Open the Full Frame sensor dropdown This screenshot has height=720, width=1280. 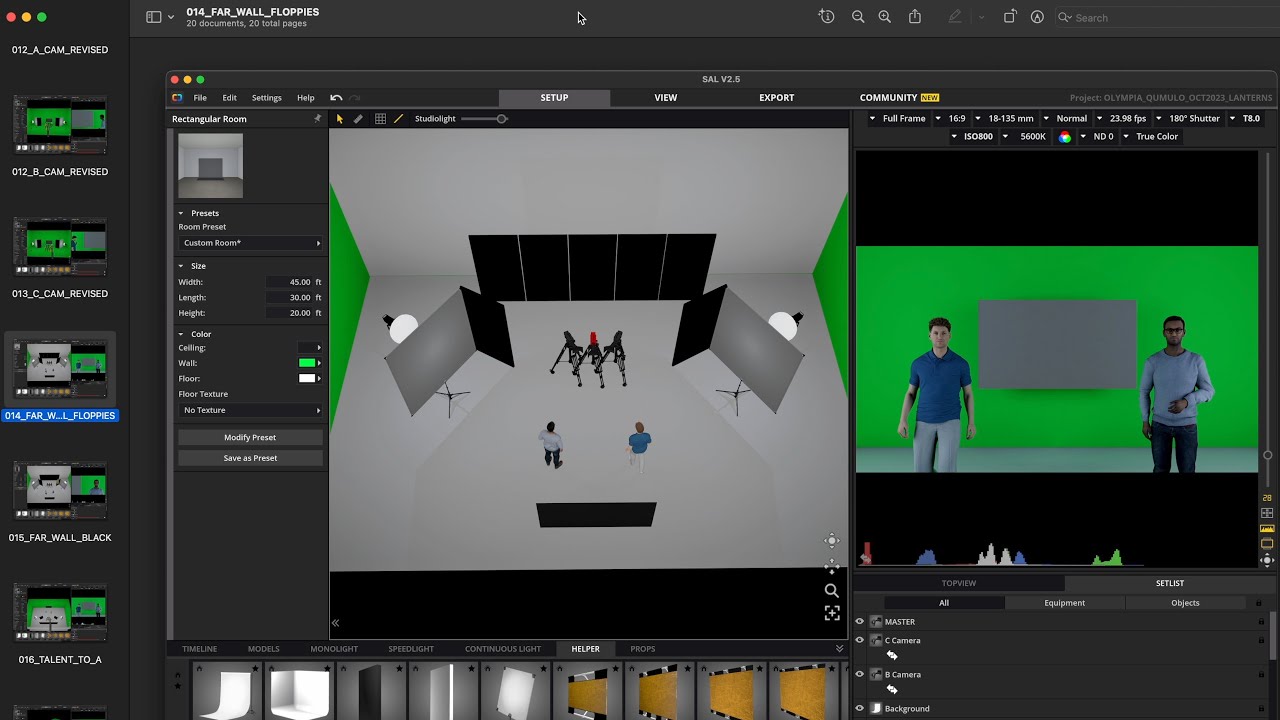click(x=898, y=119)
